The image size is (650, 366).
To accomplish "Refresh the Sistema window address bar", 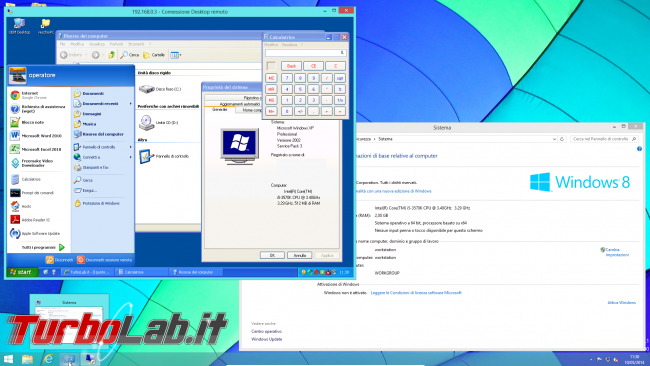I will 562,139.
